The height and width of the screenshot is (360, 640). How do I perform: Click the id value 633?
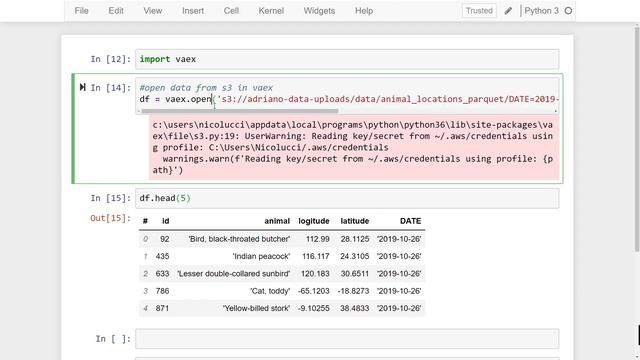(162, 274)
